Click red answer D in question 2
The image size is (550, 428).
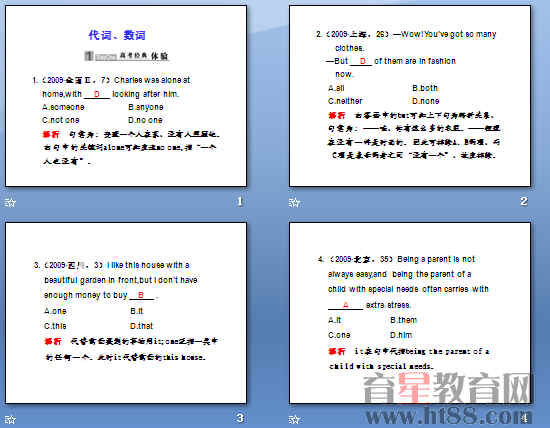(363, 61)
